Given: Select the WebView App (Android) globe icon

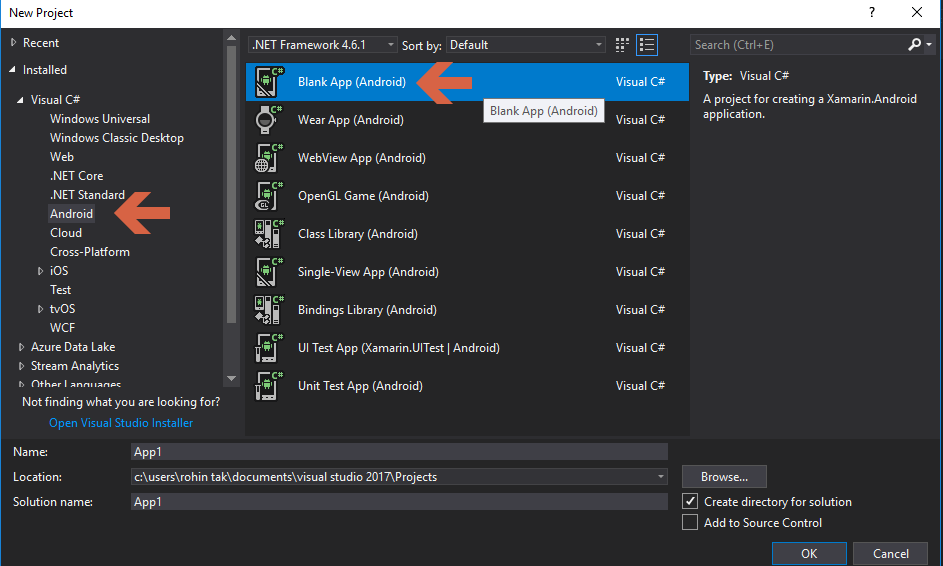Looking at the screenshot, I should point(268,158).
